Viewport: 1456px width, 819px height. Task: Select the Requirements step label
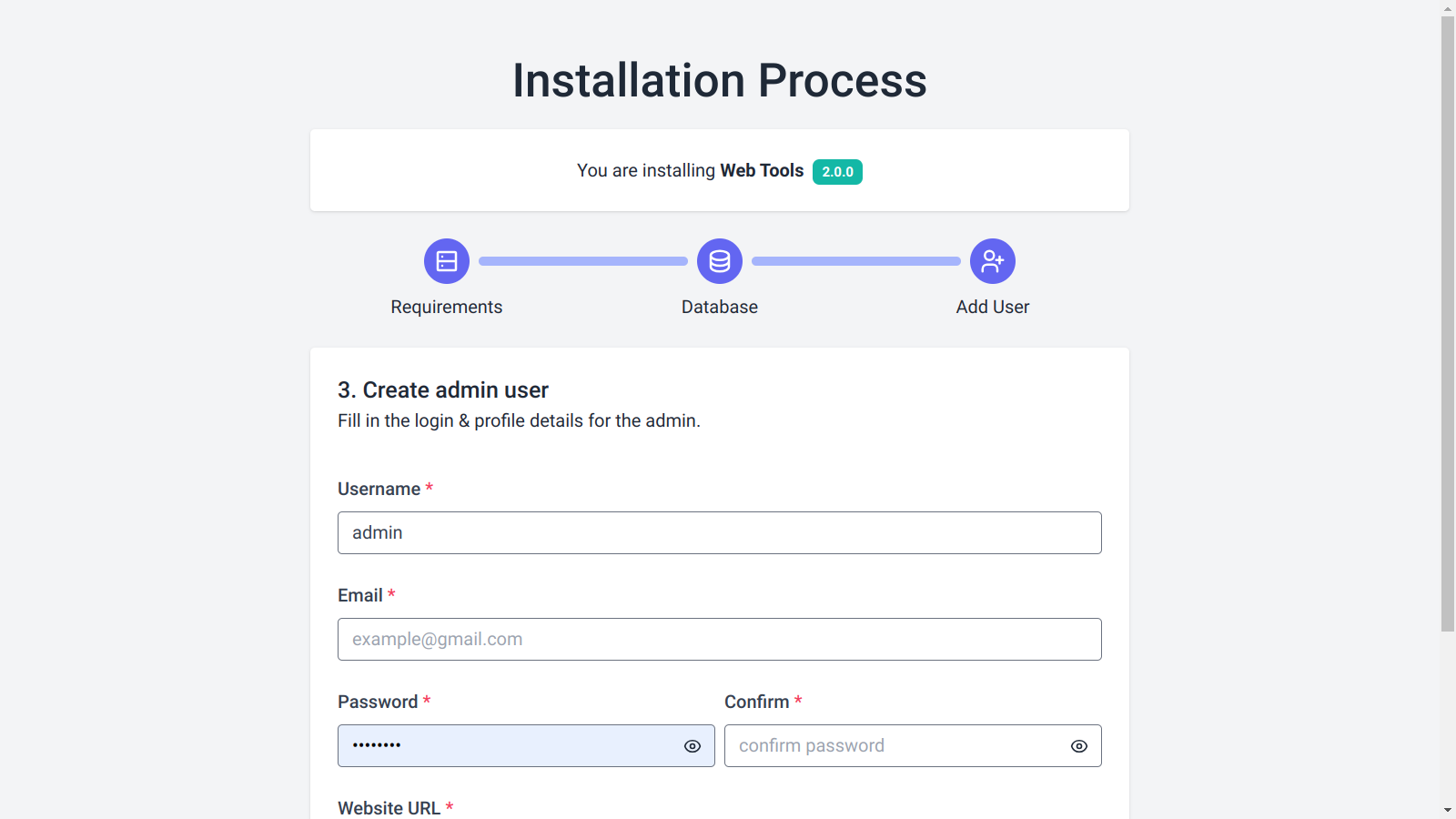pyautogui.click(x=446, y=307)
